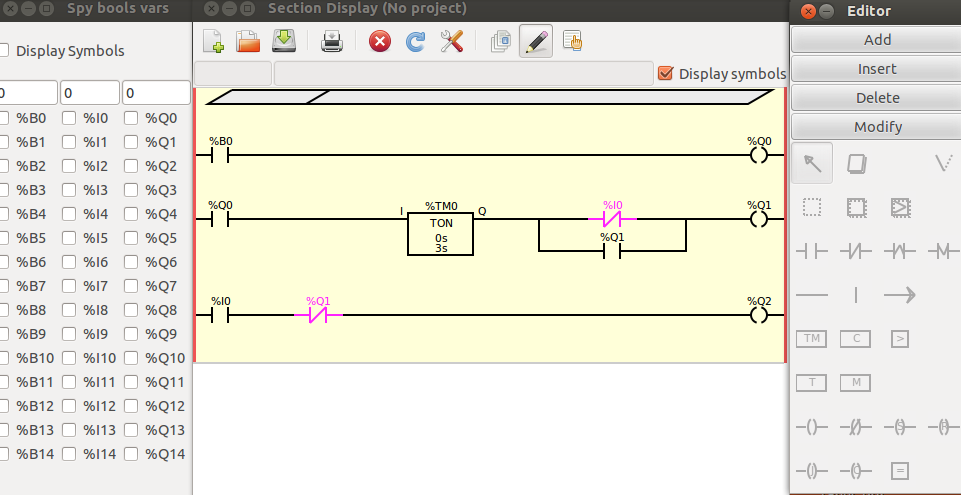Uncheck Display symbols in Section Display
961x495 pixels.
pyautogui.click(x=665, y=74)
